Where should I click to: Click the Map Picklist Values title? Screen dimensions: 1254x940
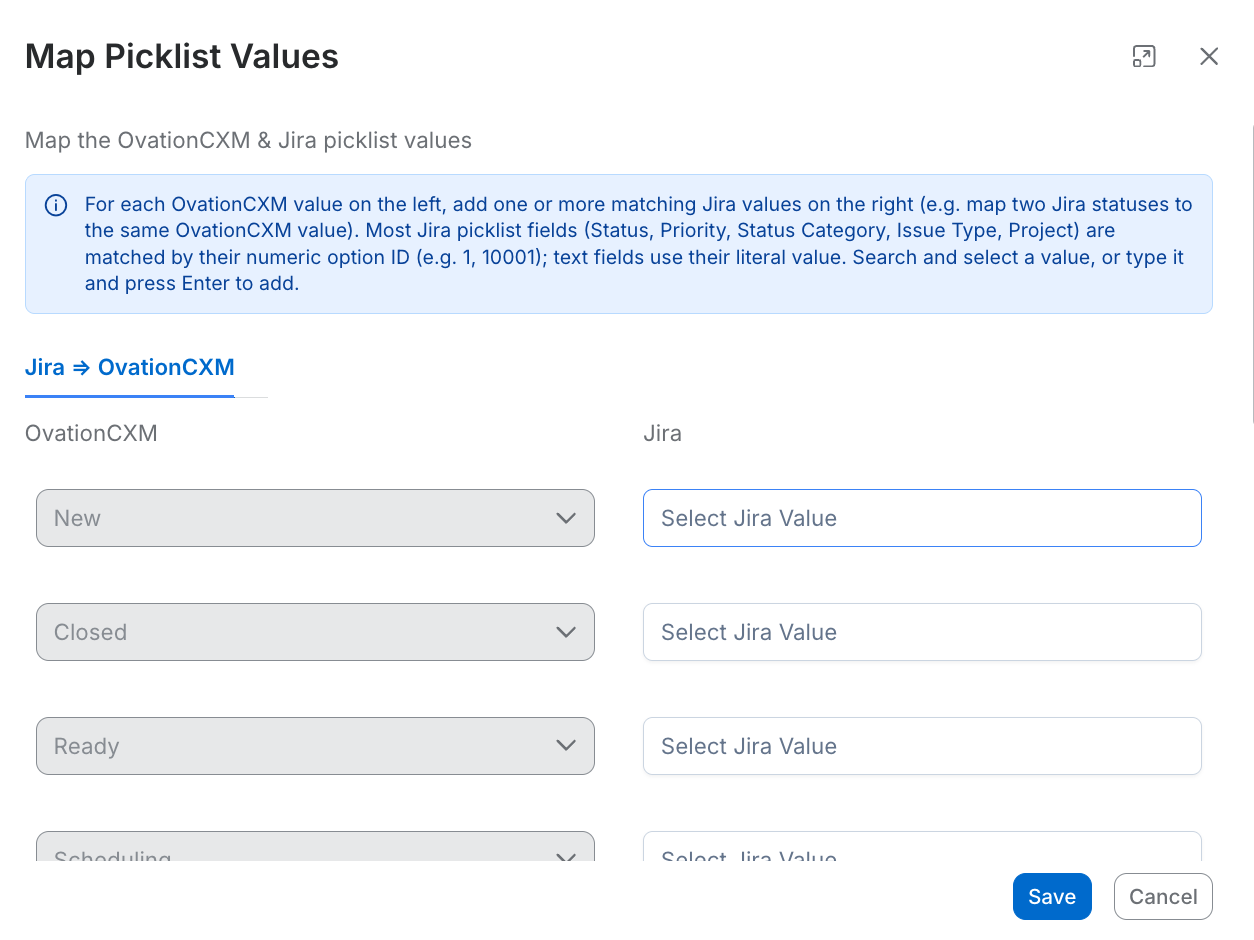(182, 56)
